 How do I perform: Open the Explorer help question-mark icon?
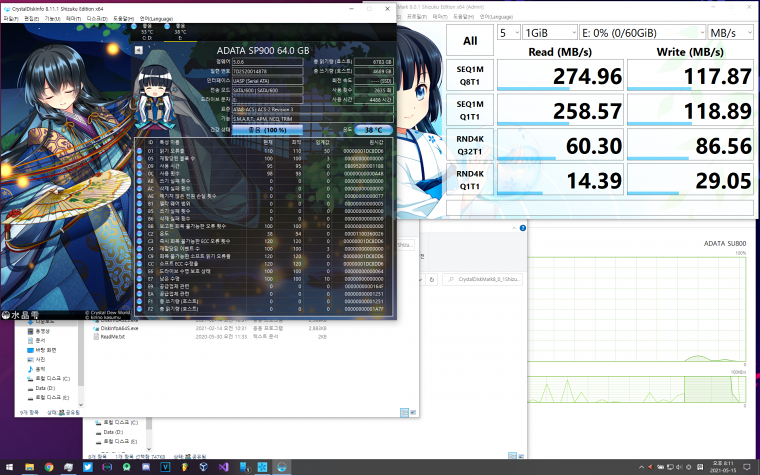coord(522,228)
